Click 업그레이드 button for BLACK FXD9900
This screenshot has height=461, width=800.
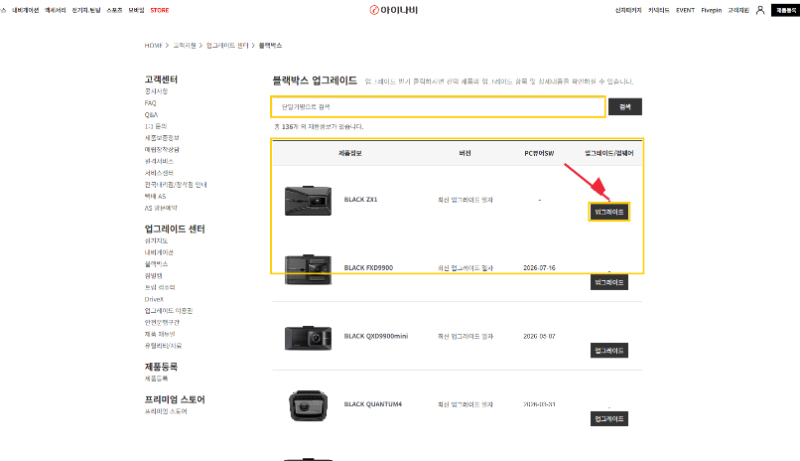pos(609,282)
